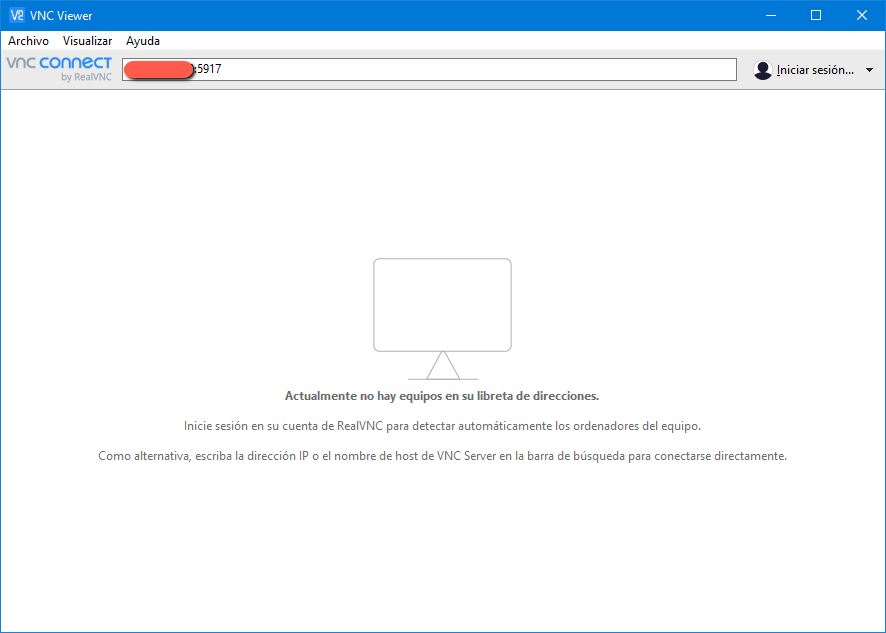Open the Visualizar menu
Viewport: 886px width, 633px height.
(87, 41)
